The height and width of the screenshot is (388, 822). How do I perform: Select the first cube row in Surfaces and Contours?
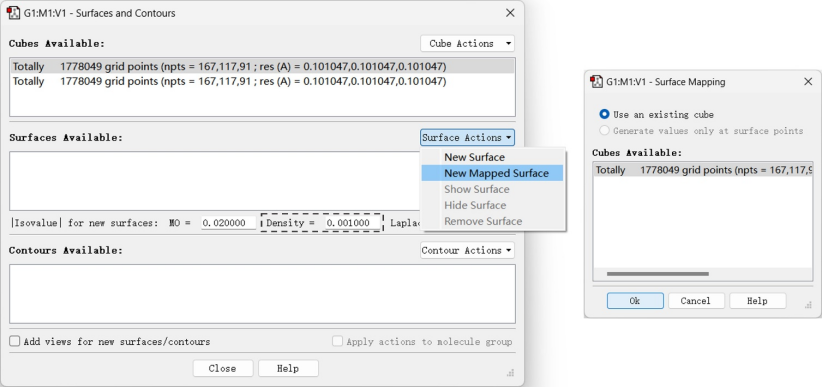pos(262,67)
